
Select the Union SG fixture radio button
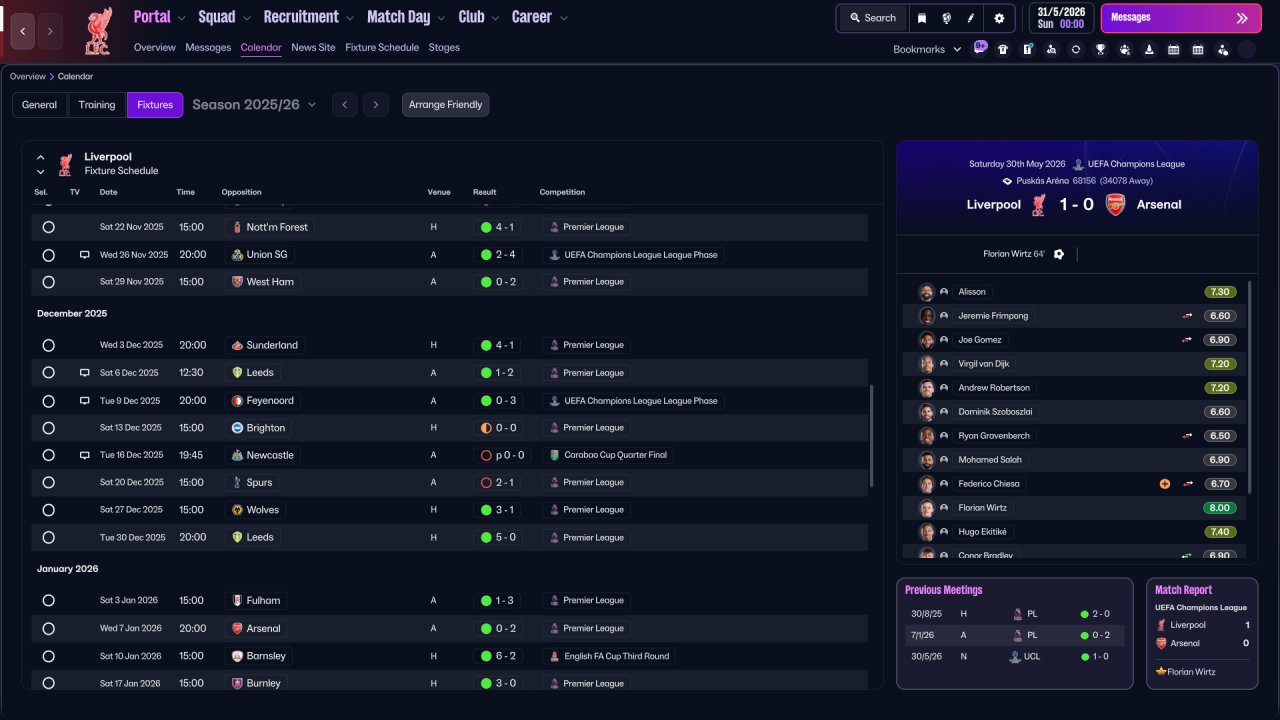(x=48, y=255)
